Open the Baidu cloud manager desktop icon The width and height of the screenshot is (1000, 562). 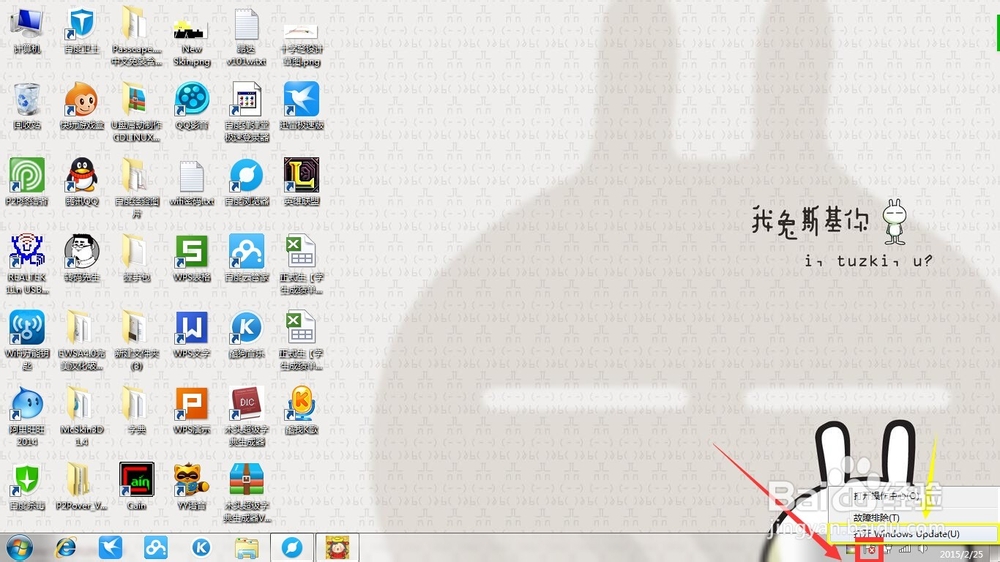click(x=246, y=259)
